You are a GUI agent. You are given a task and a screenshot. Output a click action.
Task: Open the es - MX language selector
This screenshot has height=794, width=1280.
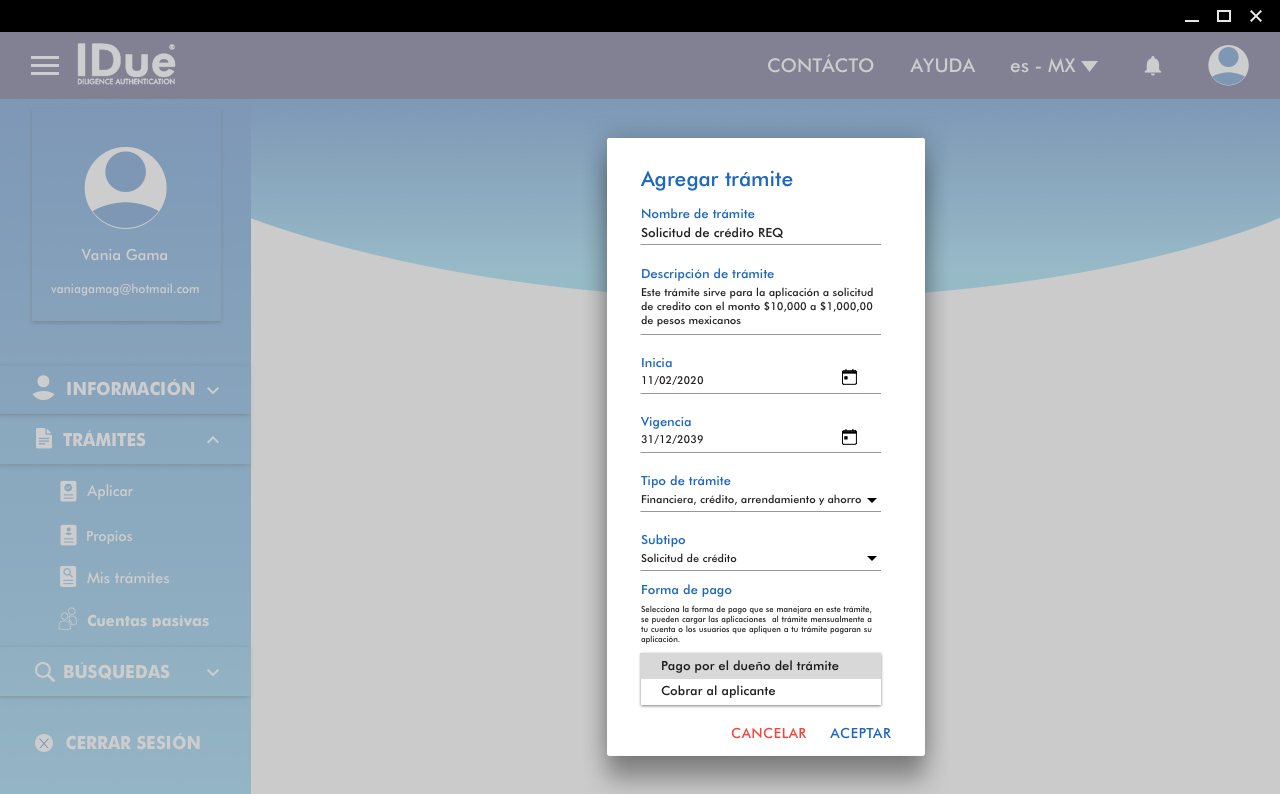click(1053, 66)
